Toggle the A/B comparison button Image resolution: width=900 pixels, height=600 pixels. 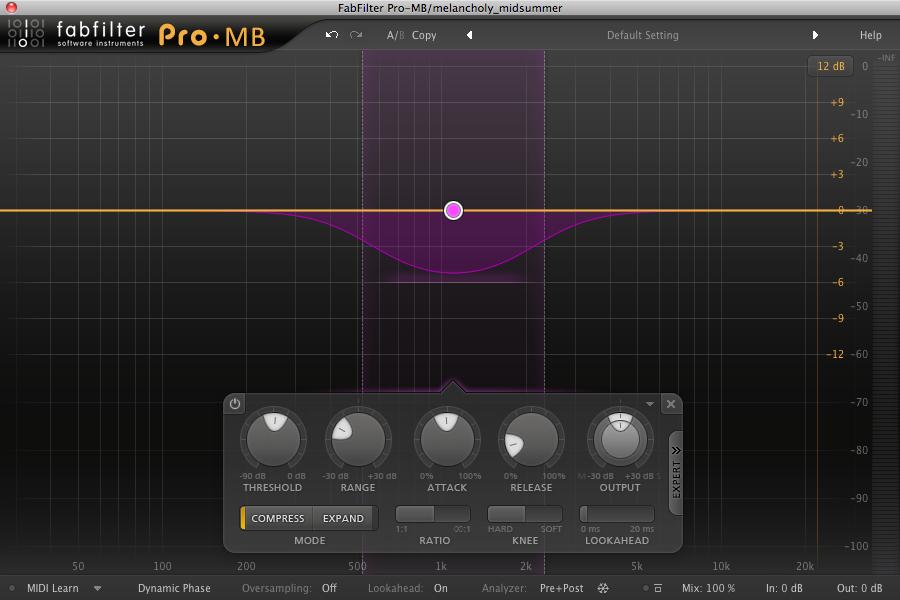coord(395,35)
